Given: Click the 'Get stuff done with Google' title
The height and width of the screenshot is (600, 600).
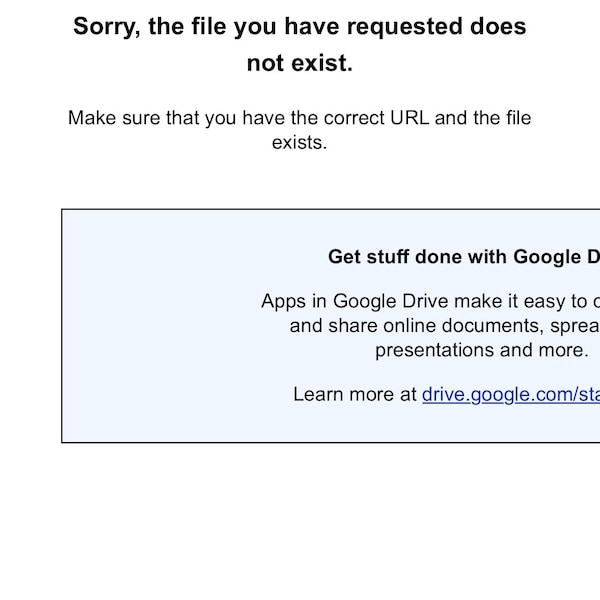Looking at the screenshot, I should (x=464, y=257).
